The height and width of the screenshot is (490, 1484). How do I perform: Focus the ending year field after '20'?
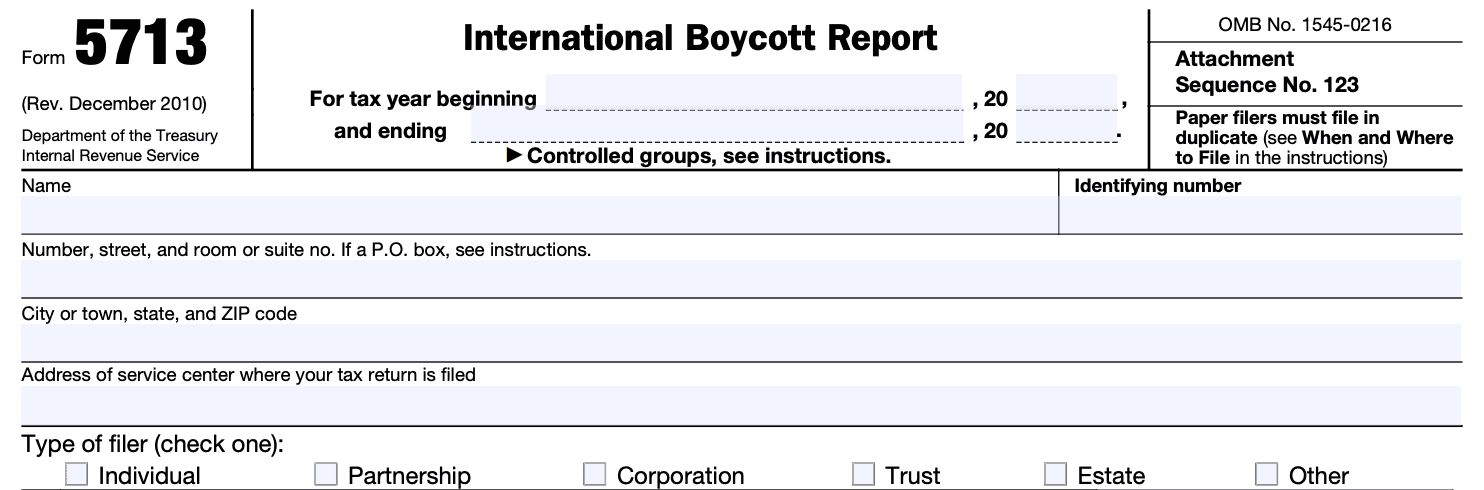(x=1066, y=127)
